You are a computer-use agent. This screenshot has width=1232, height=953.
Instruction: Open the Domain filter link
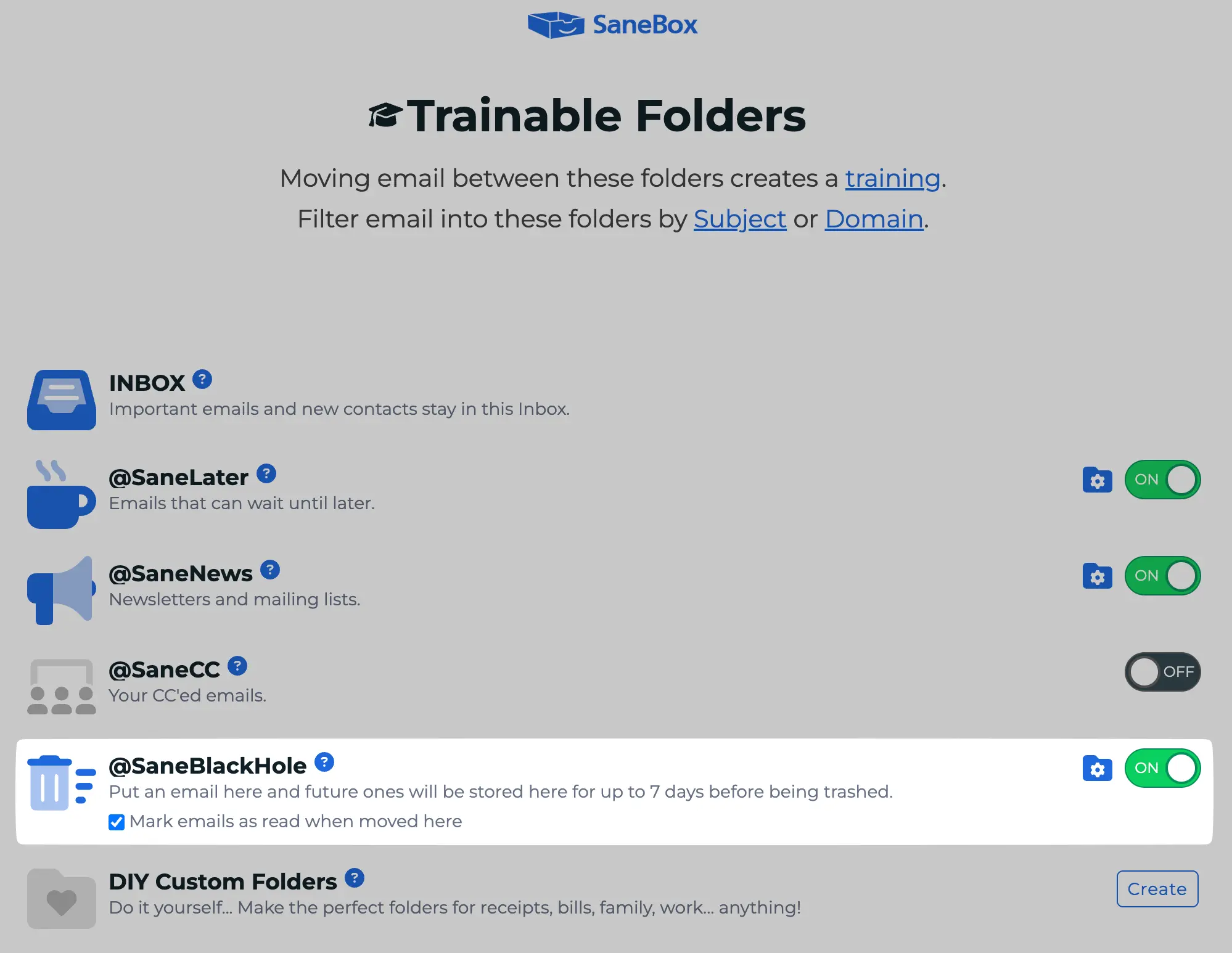pos(874,219)
